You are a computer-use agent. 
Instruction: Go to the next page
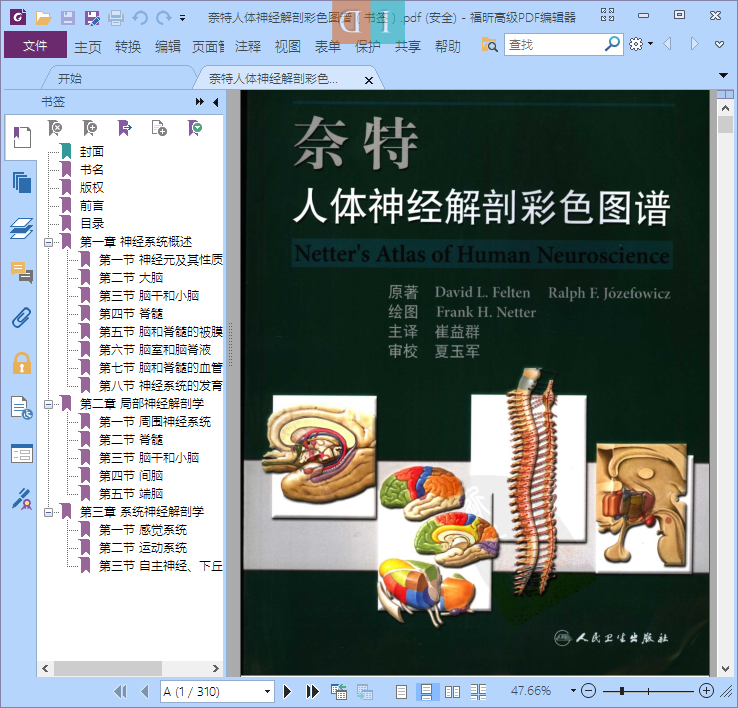(287, 692)
